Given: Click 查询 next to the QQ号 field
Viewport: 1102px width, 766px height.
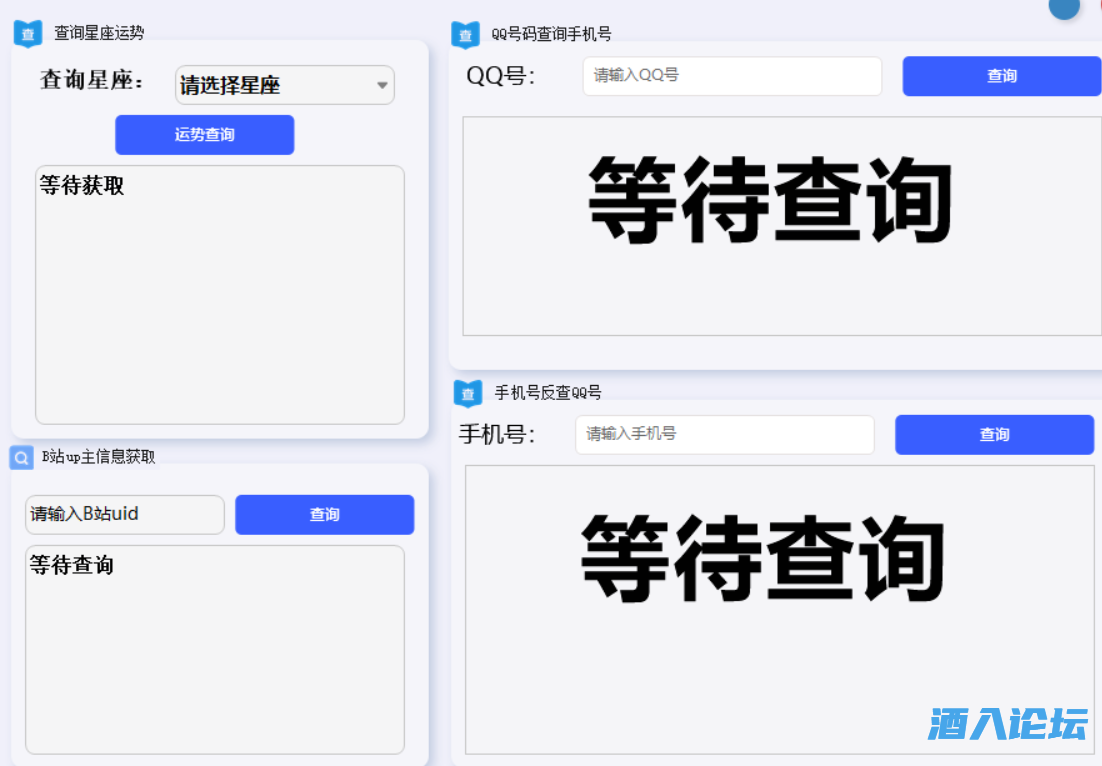Looking at the screenshot, I should [x=1001, y=76].
